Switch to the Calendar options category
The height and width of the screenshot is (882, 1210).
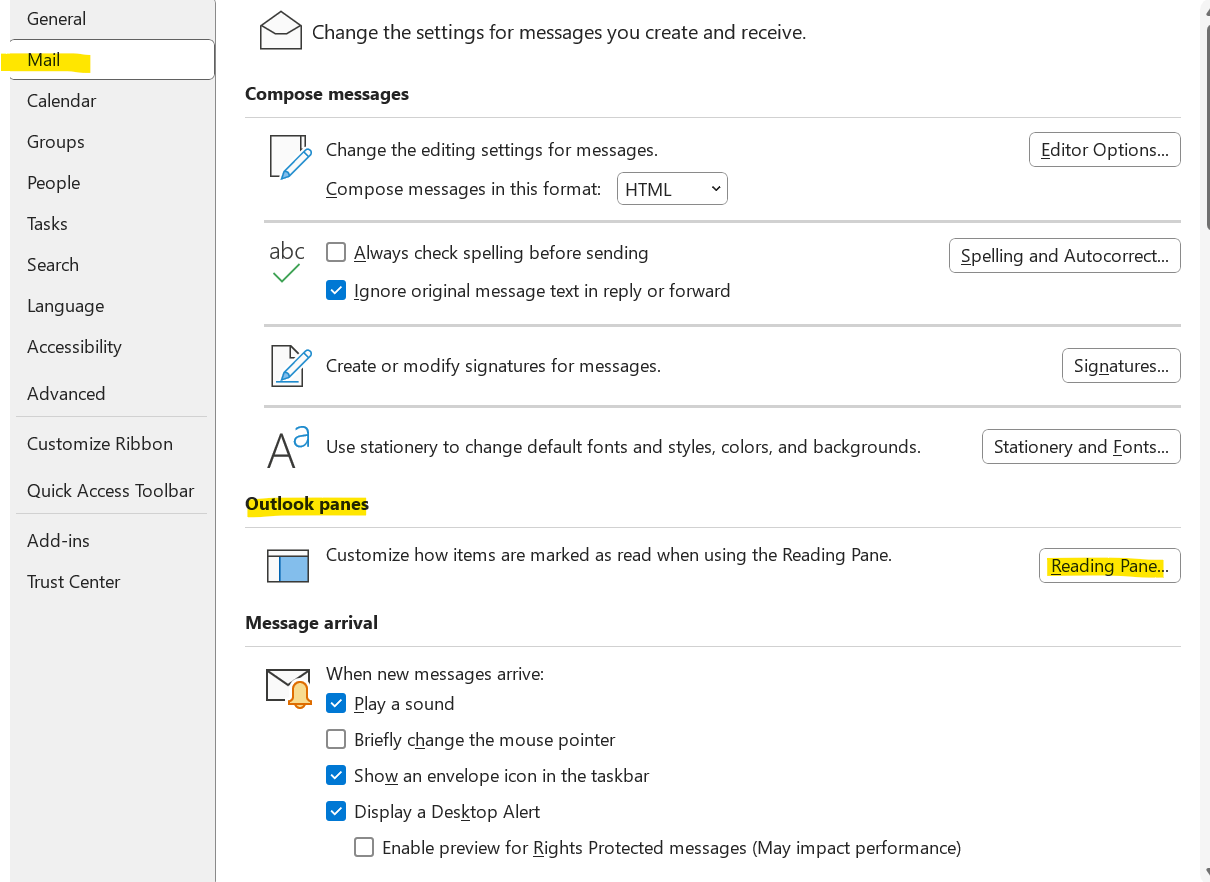point(62,101)
